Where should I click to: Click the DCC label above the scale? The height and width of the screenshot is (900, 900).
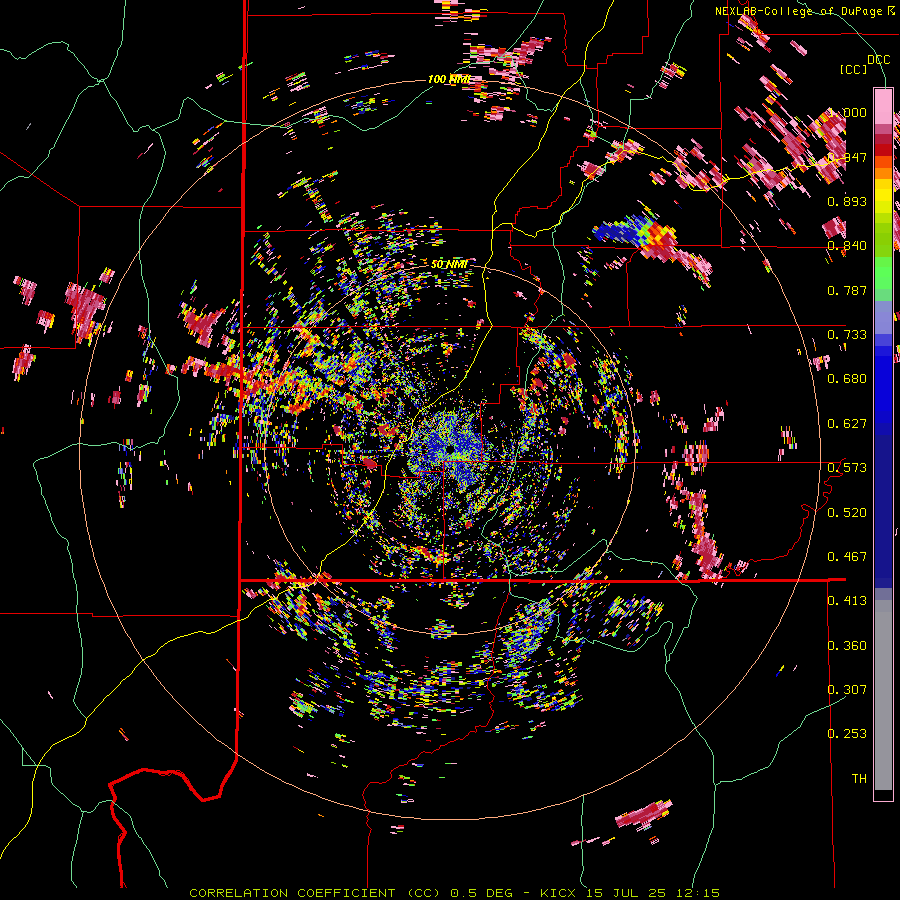coord(878,60)
